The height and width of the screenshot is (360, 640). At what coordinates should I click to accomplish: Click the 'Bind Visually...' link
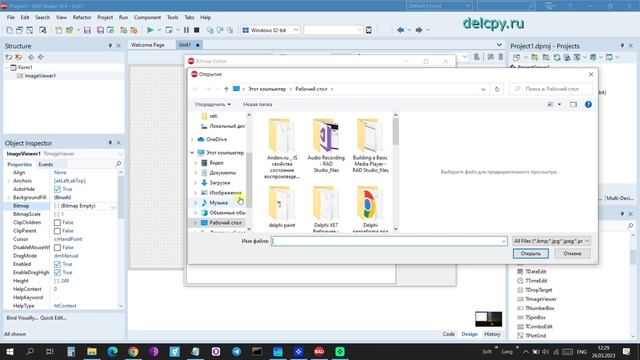coord(22,318)
